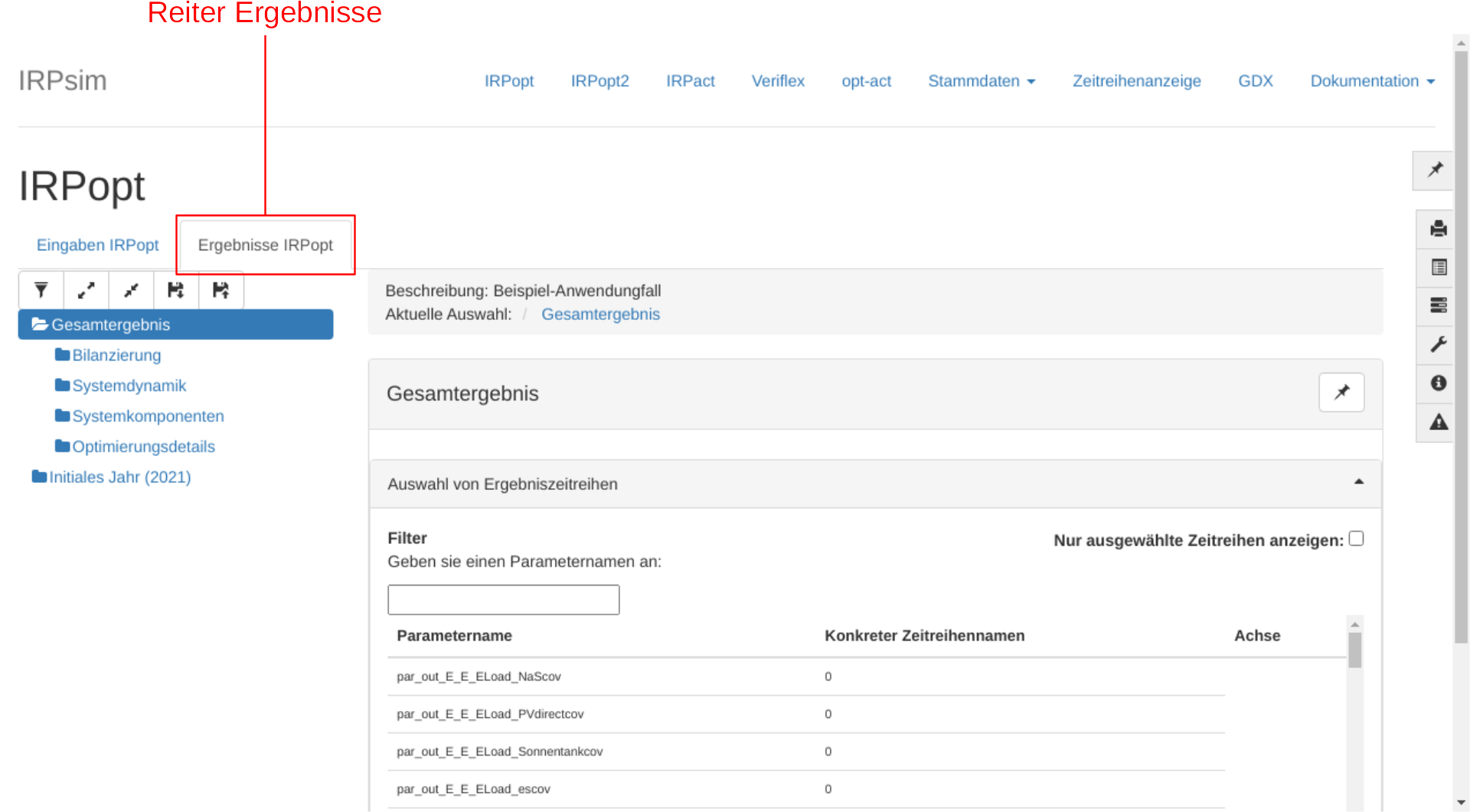Click the Systemdynamik folder icon
The width and height of the screenshot is (1470, 812).
(63, 385)
